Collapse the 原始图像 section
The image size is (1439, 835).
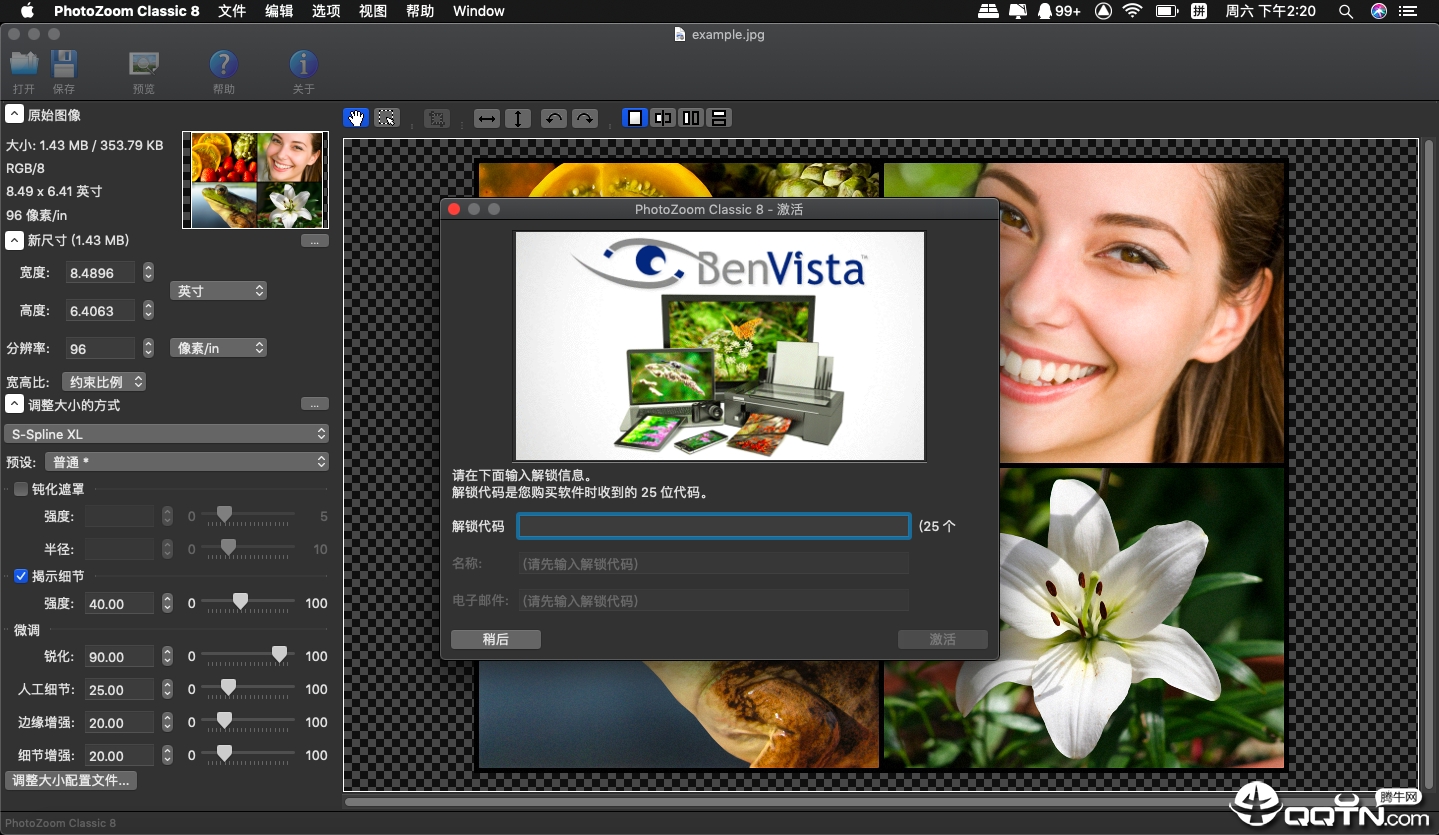(15, 115)
